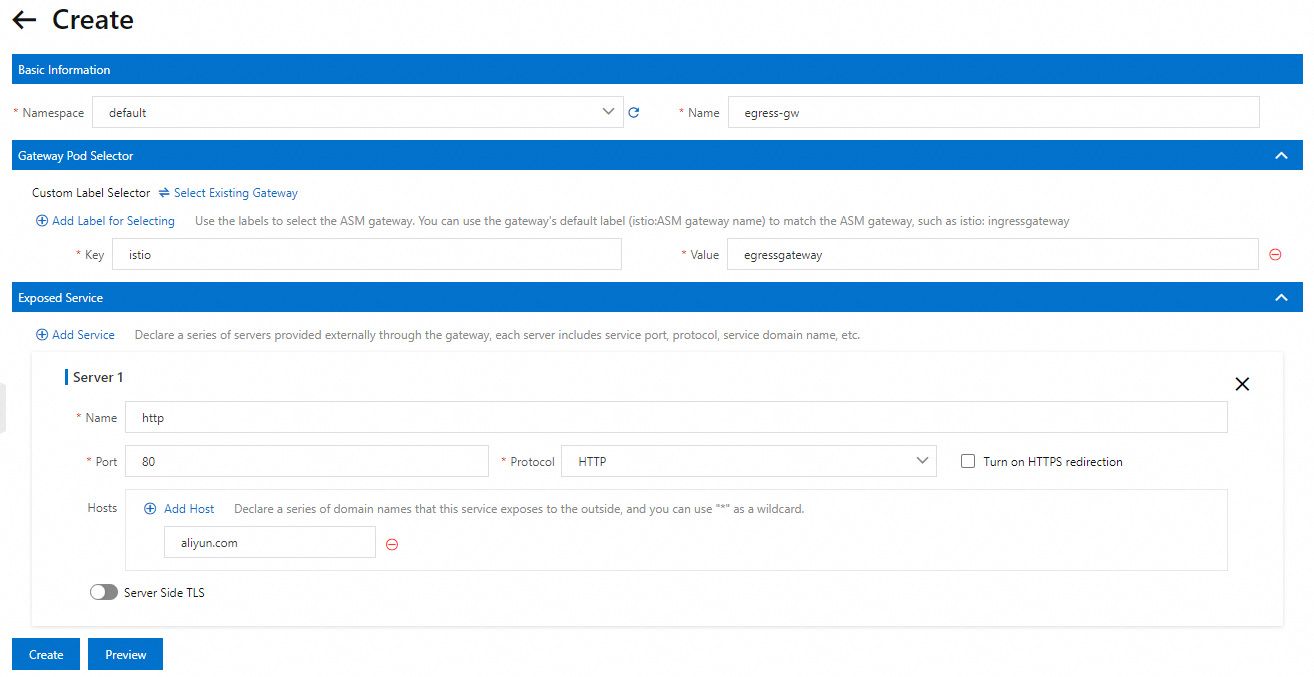Refresh the namespace list
Viewport: 1314px width, 677px height.
click(634, 113)
